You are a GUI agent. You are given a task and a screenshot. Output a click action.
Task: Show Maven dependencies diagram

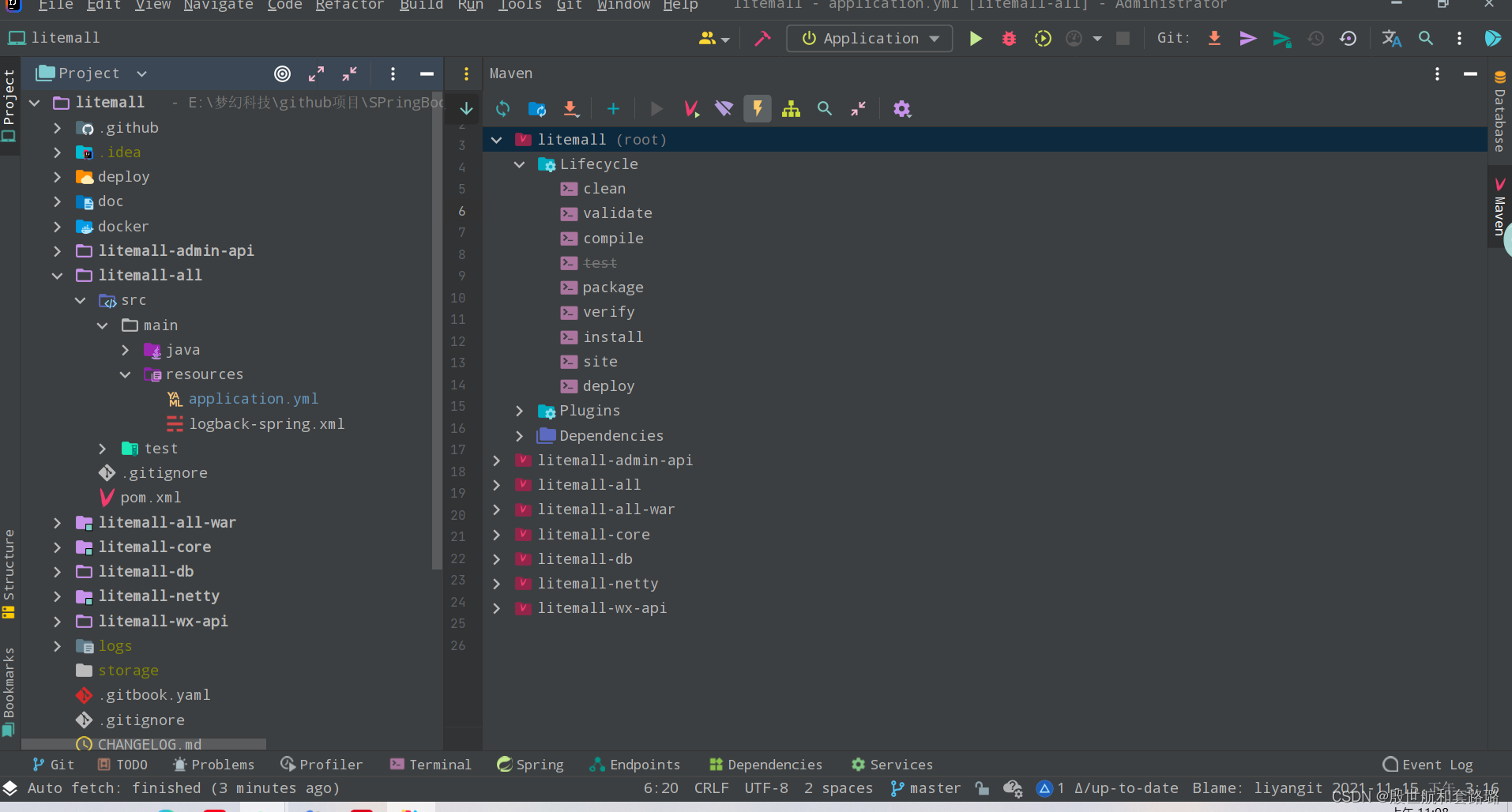click(791, 109)
